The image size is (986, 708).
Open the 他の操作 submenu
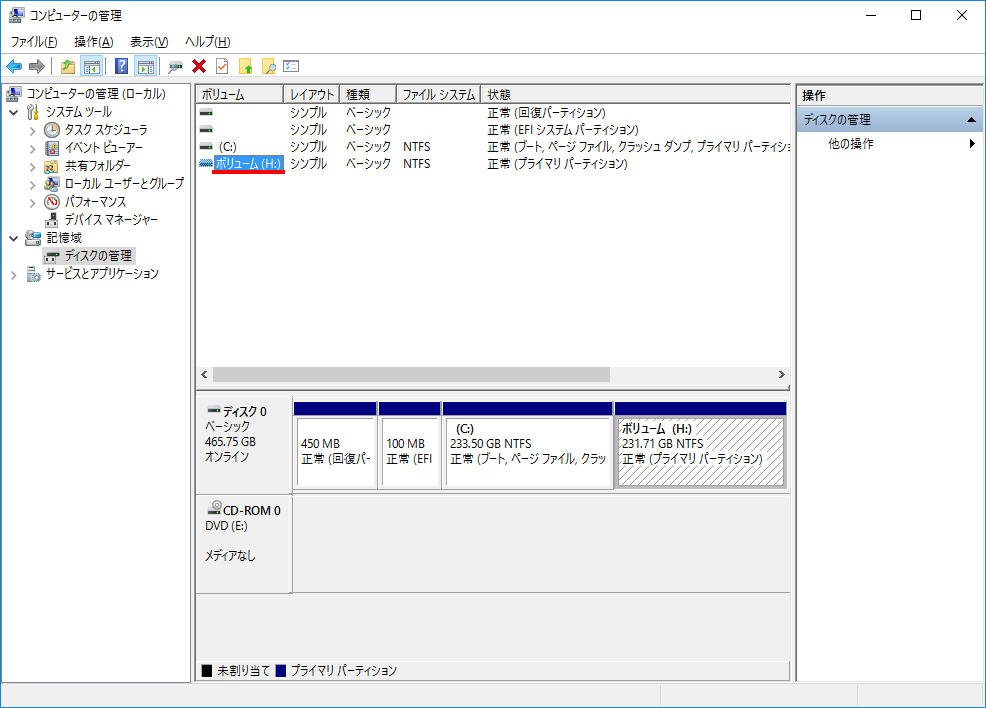pos(889,143)
